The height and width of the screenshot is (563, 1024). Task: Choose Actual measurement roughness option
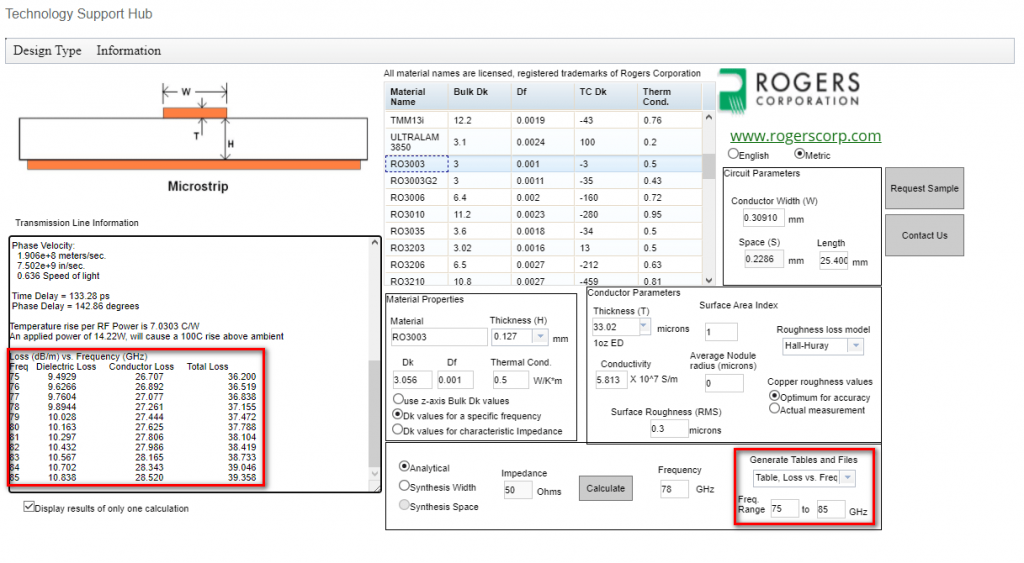775,409
